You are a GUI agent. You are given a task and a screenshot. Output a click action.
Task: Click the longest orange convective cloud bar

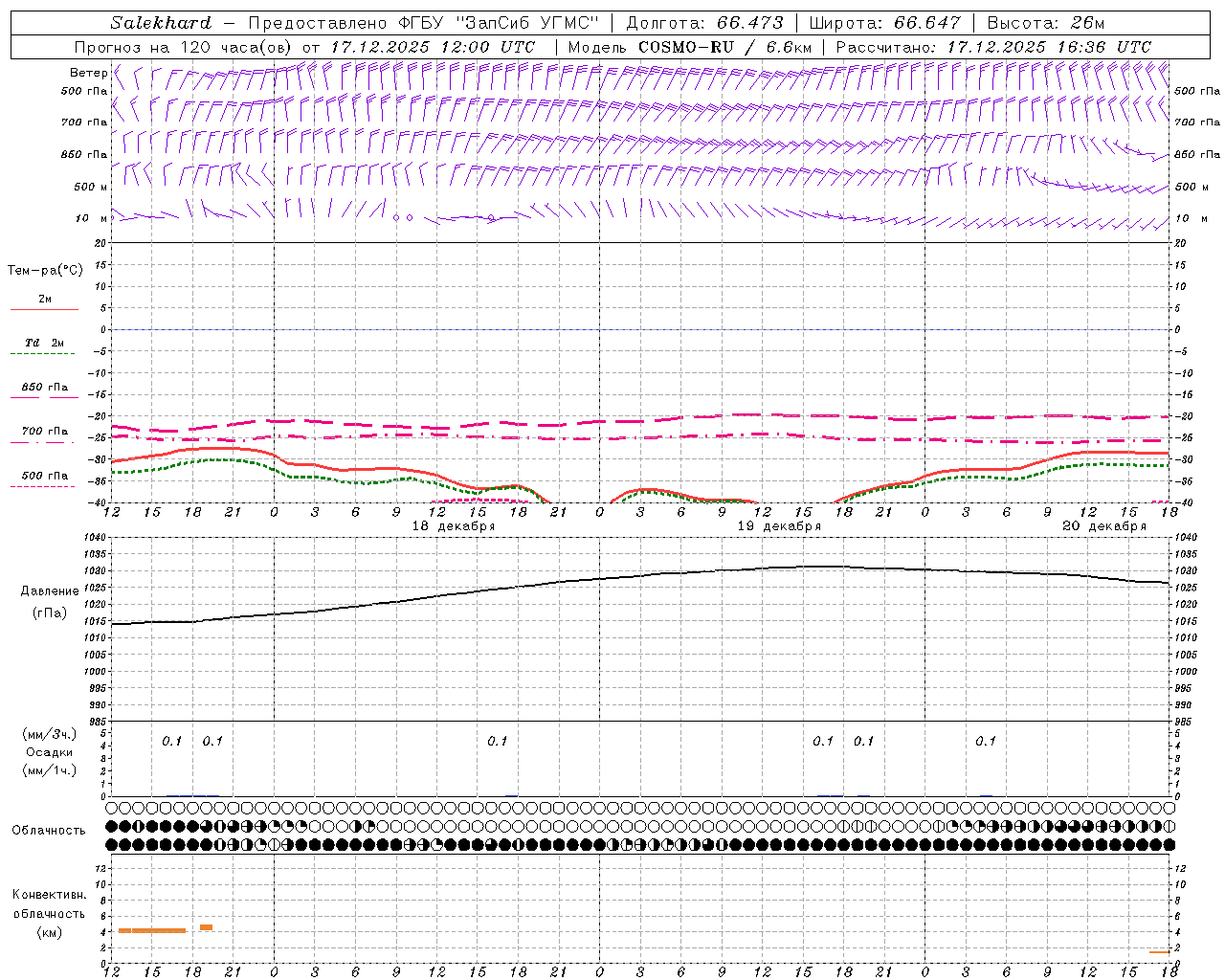pyautogui.click(x=152, y=930)
